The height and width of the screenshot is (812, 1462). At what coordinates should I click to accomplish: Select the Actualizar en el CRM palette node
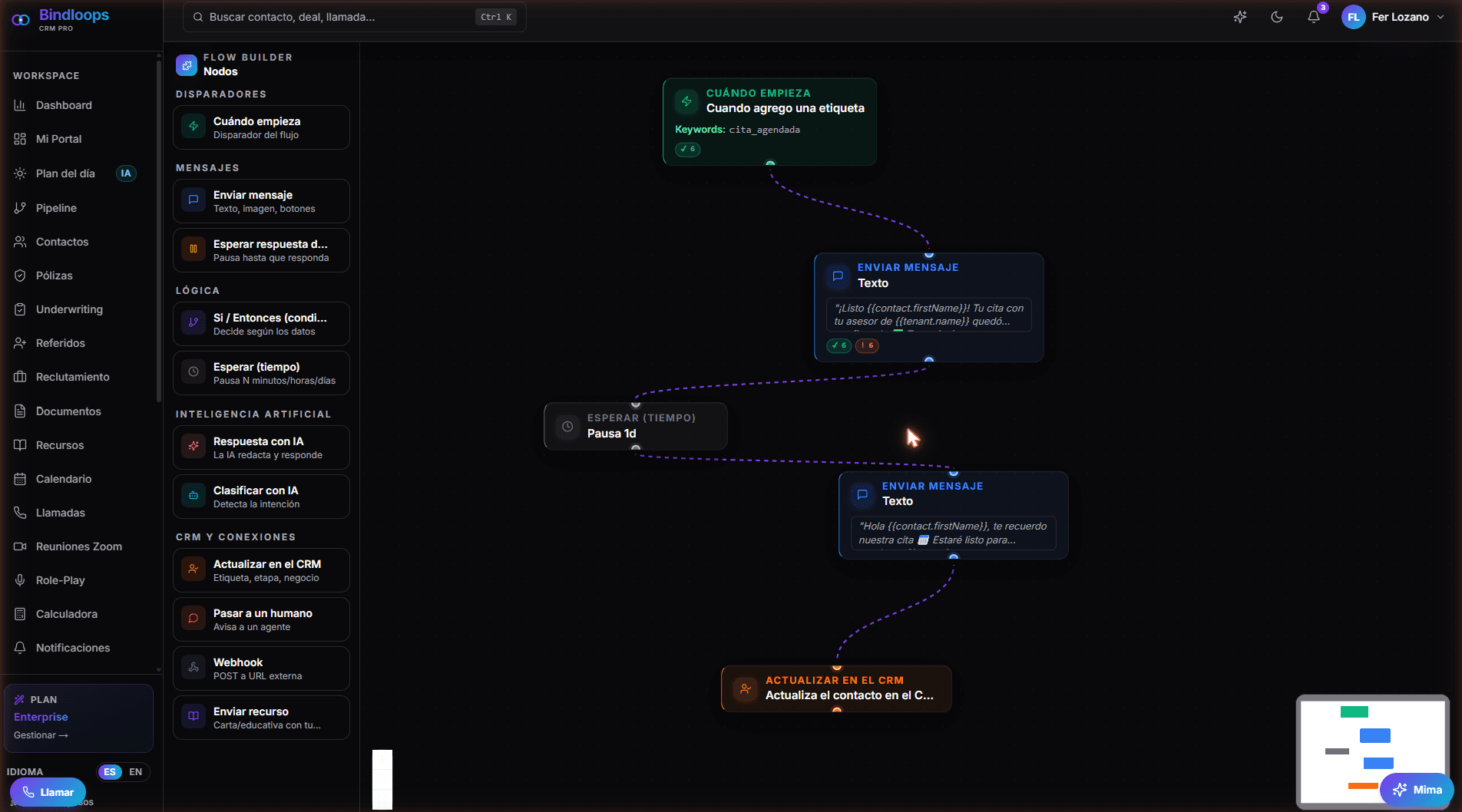[x=261, y=570]
